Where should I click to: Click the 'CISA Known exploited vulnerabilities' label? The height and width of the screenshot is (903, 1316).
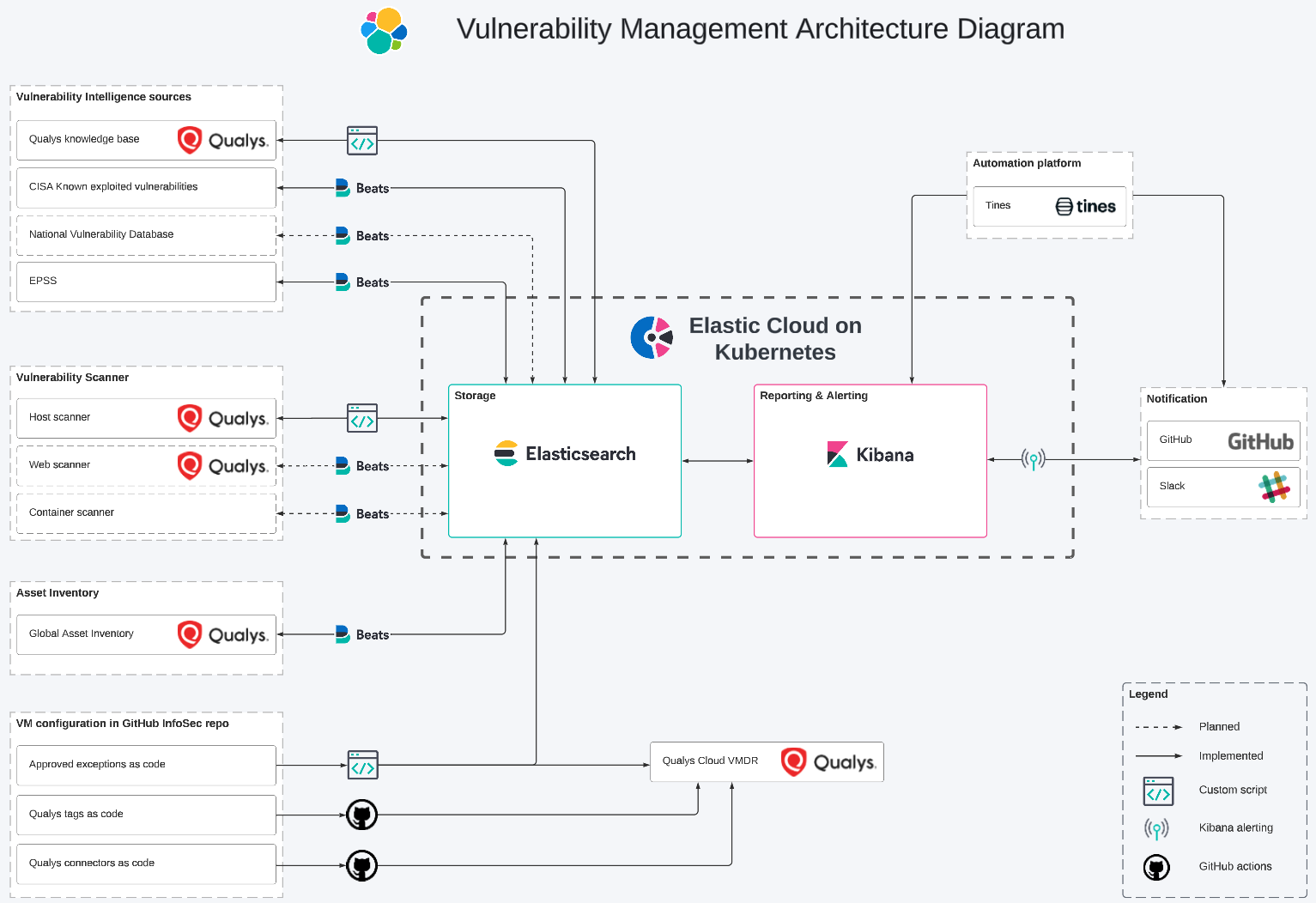click(x=113, y=186)
